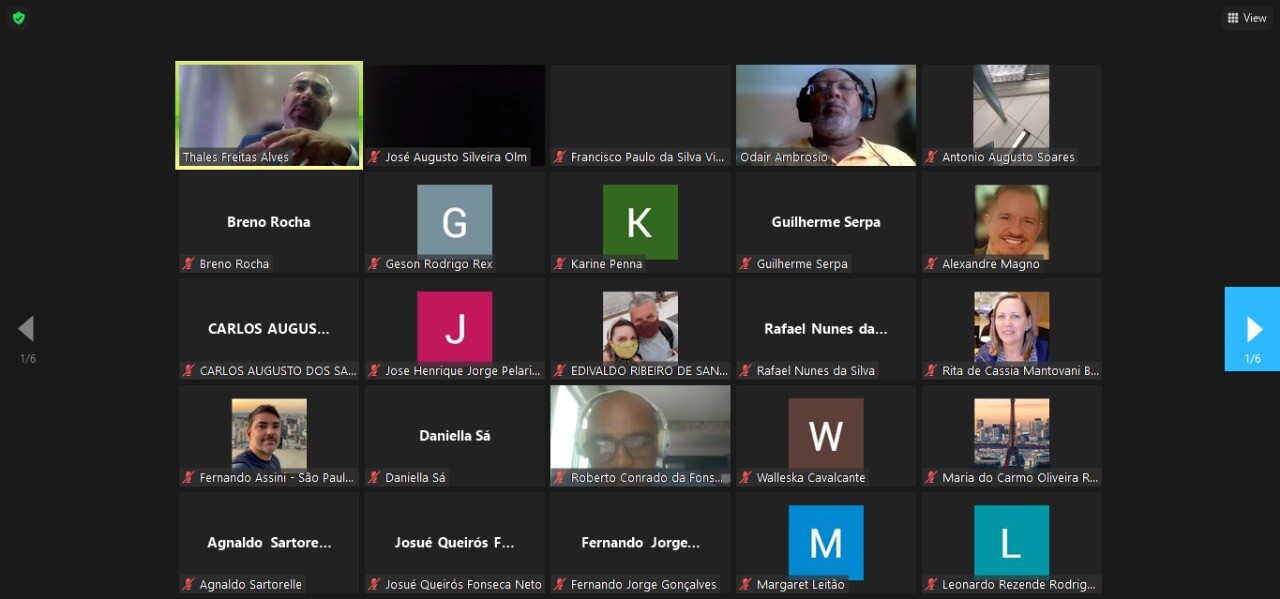Image resolution: width=1280 pixels, height=599 pixels.
Task: Click Odair Ambrosio's video tile
Action: 826,114
